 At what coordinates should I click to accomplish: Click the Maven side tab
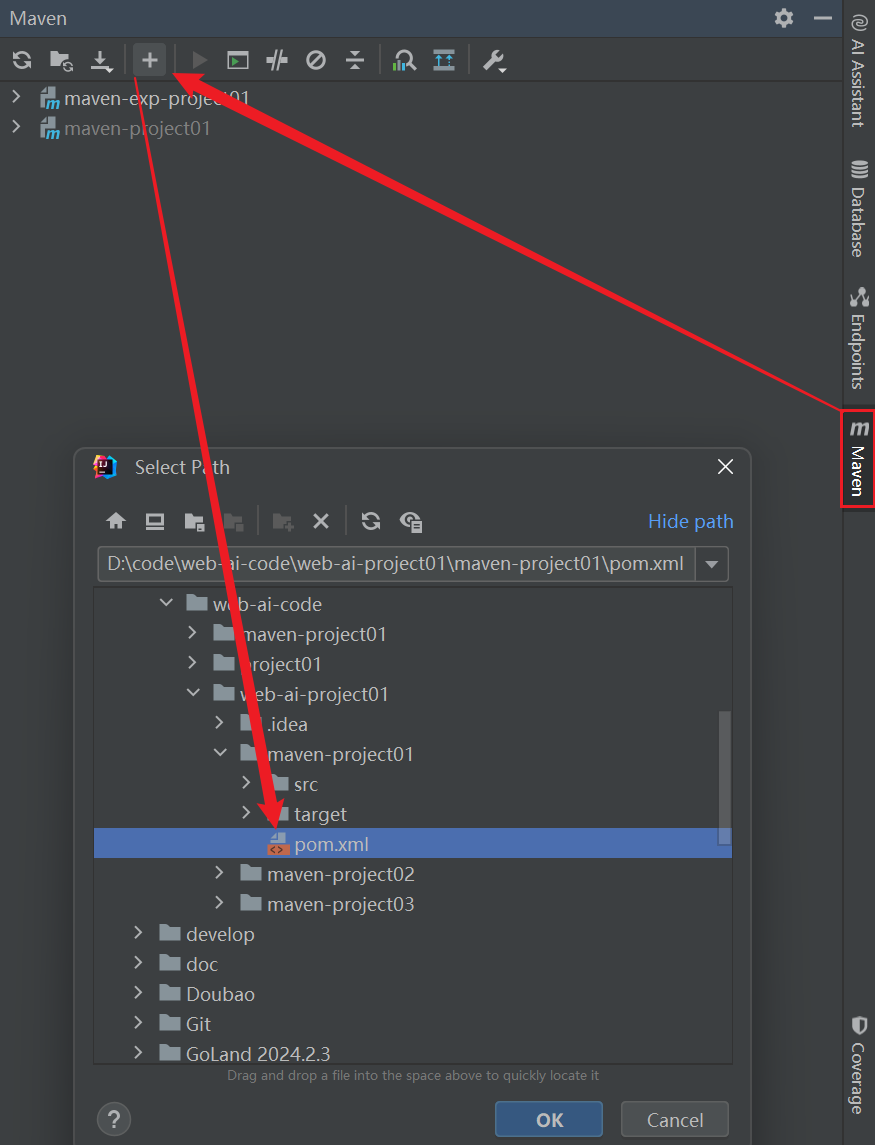click(x=858, y=459)
